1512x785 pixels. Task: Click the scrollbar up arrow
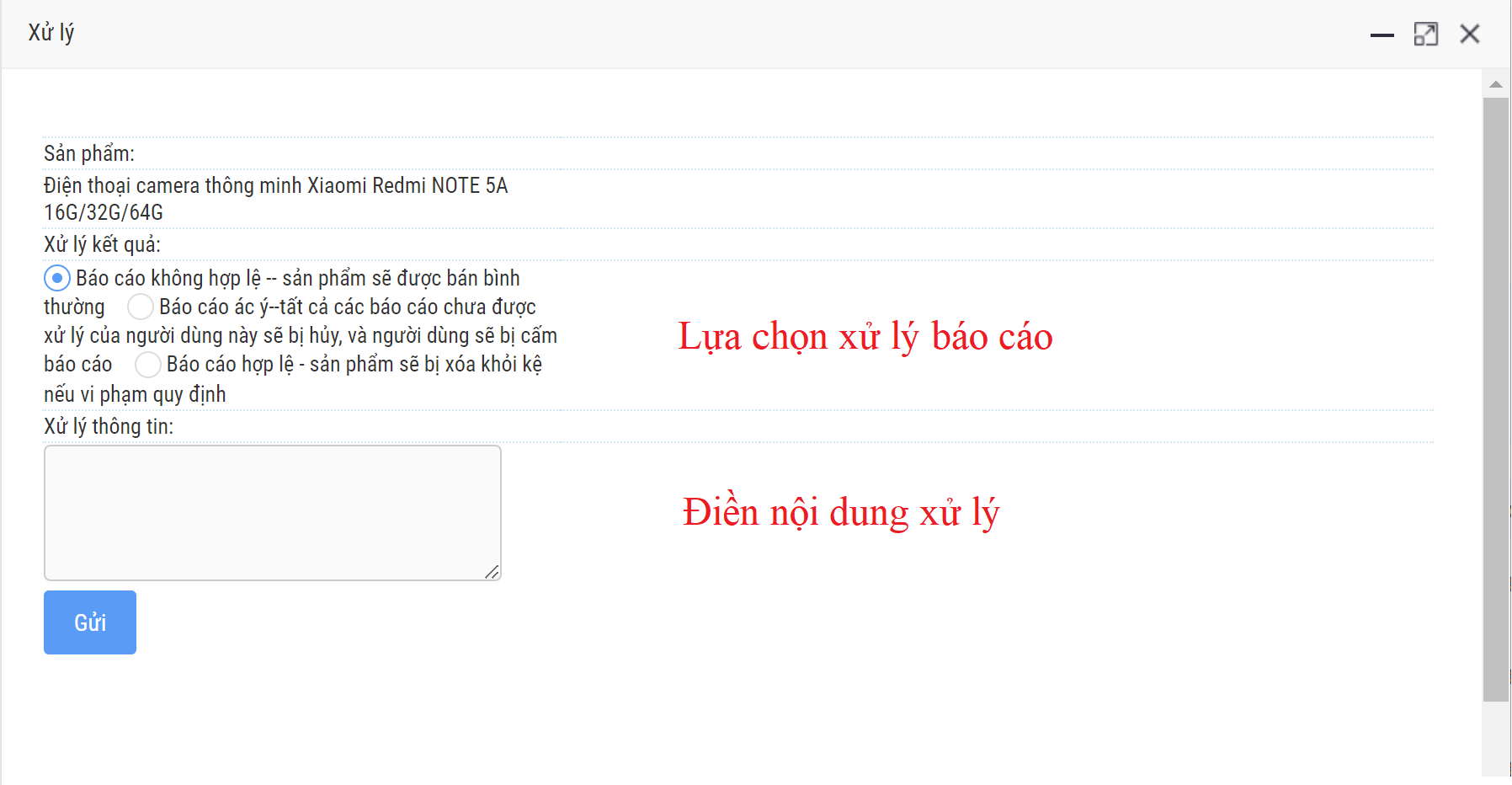coord(1495,84)
